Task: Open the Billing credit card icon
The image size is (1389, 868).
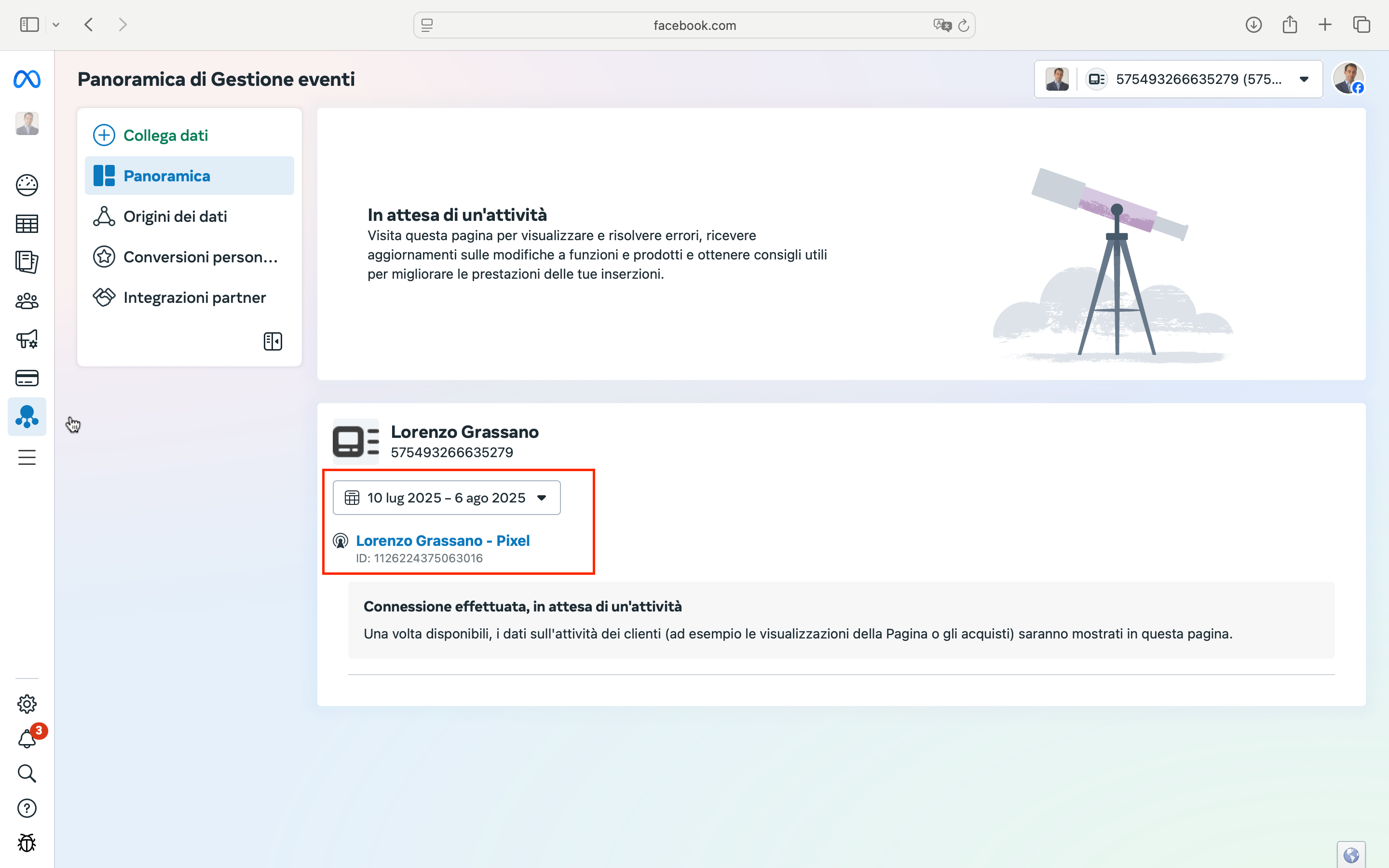Action: coord(27,379)
